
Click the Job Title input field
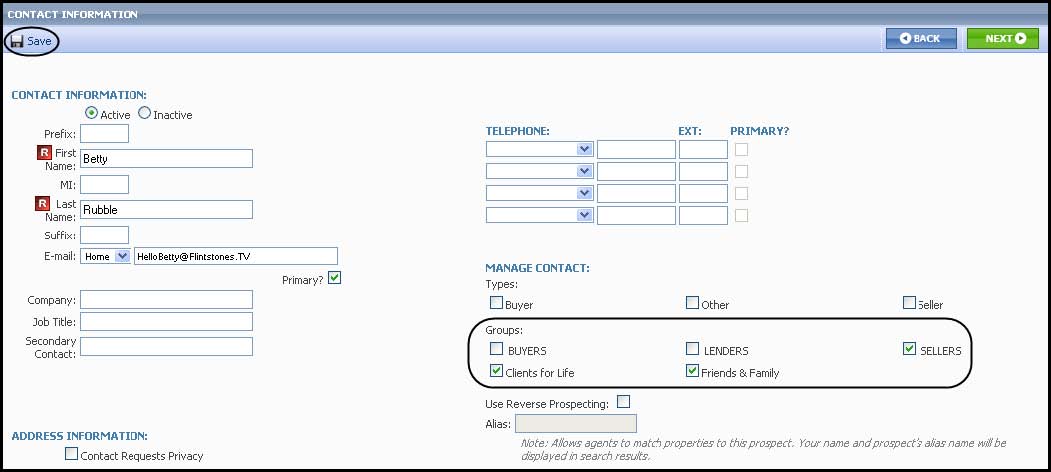[166, 321]
